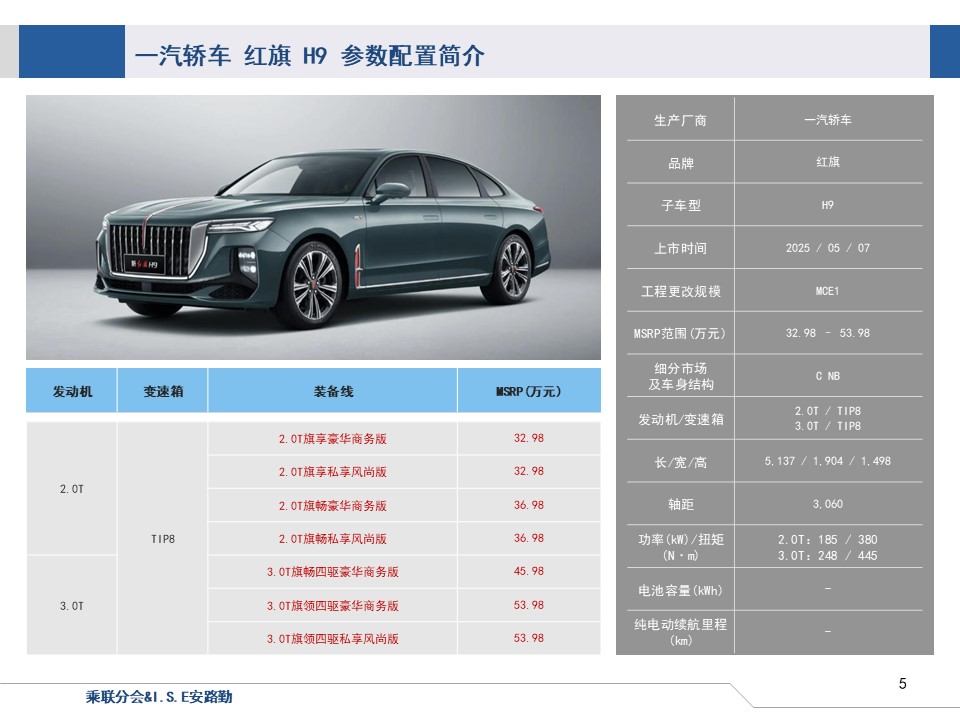Click trim row 2.0T旗畅私享风尚版
This screenshot has height=720, width=960.
pyautogui.click(x=332, y=539)
